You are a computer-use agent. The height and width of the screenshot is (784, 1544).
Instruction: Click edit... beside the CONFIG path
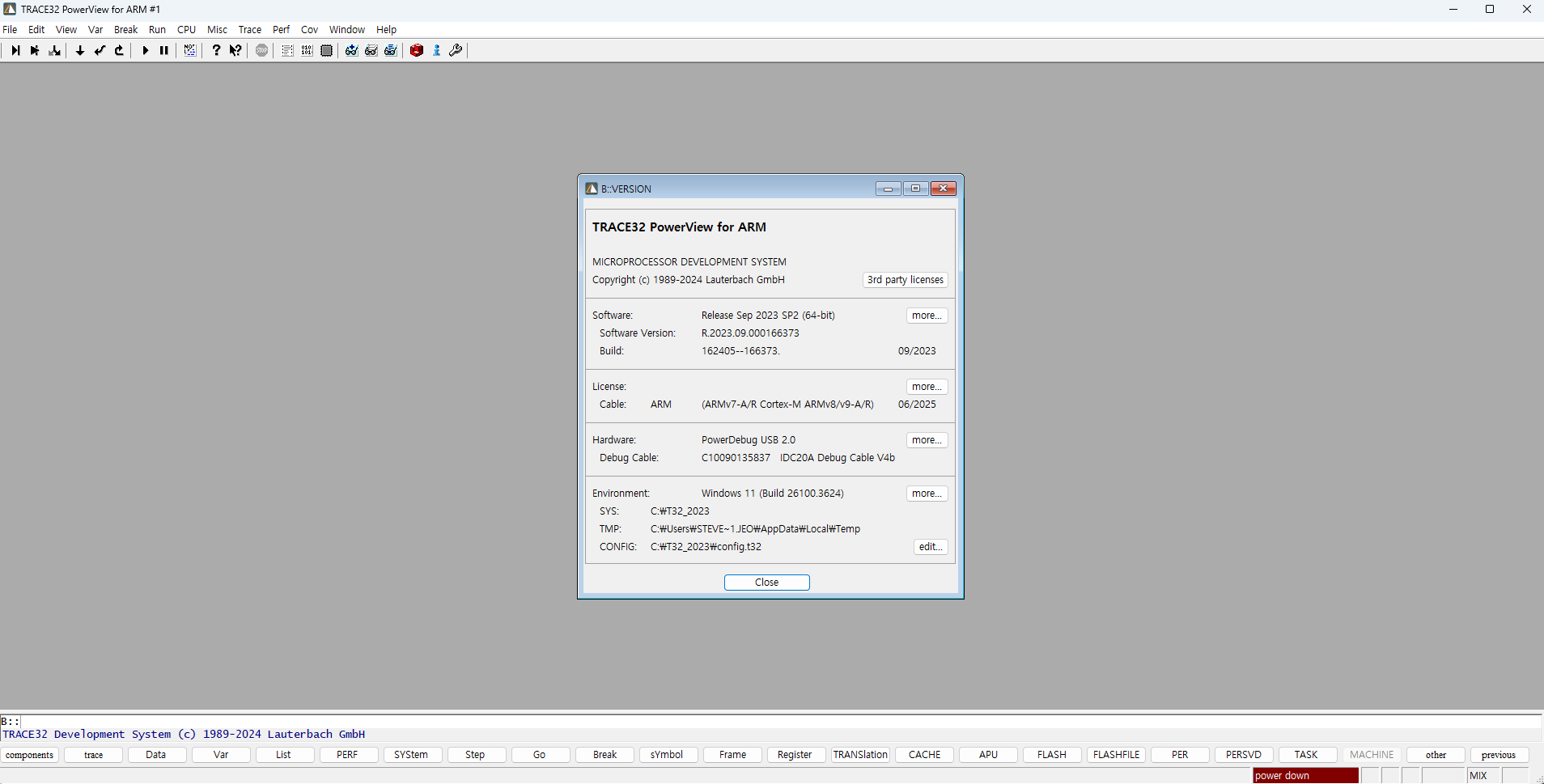931,547
